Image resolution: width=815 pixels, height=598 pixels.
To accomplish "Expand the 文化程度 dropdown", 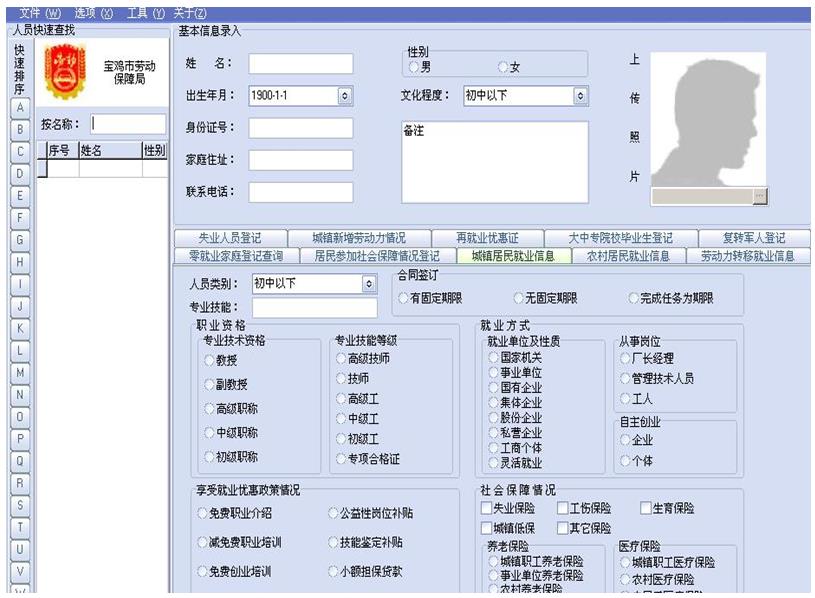I will point(581,96).
